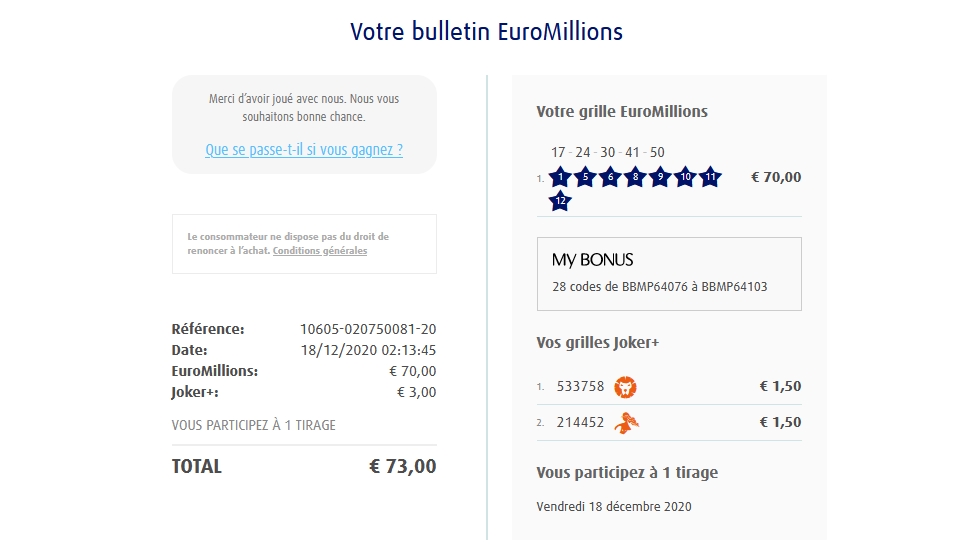Open the 'Que se passe-t-il si vous gagnez ?' link

click(304, 150)
